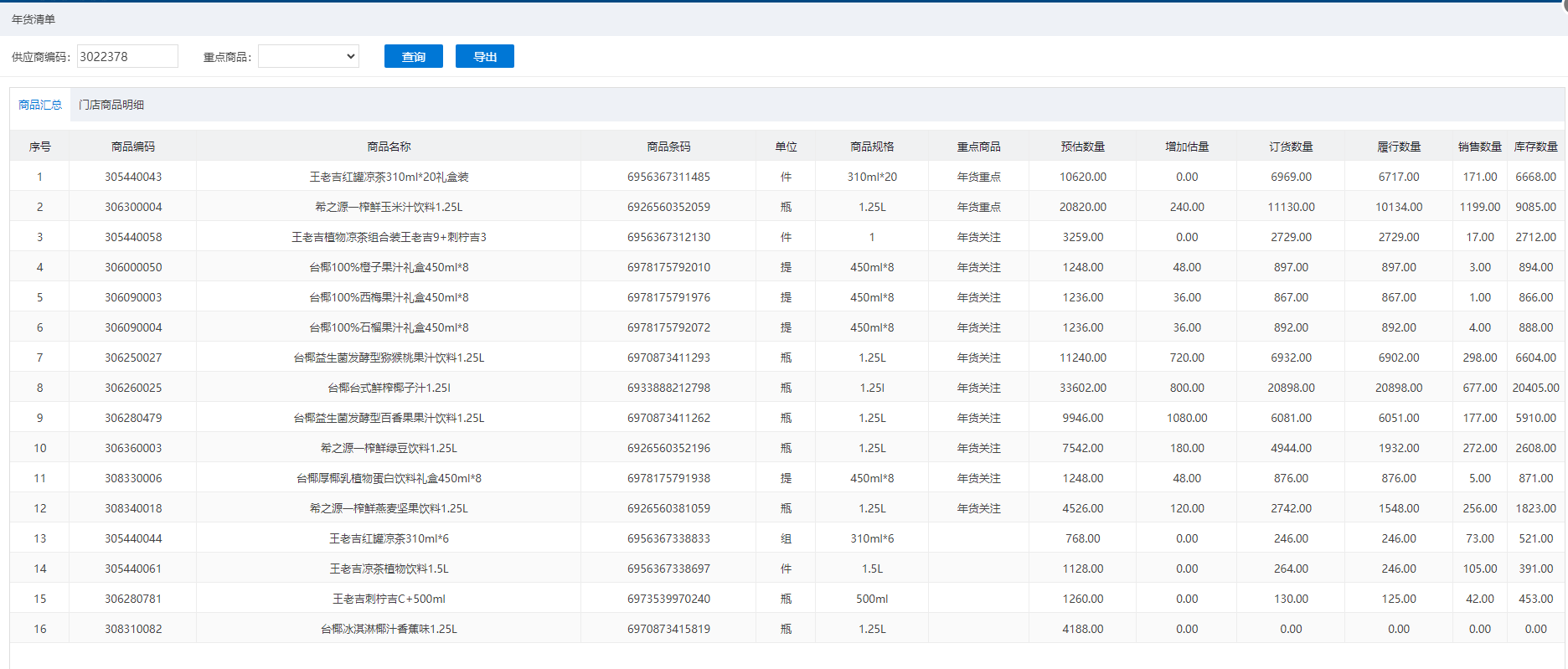Screen dimensions: 1568x669
Task: Click product name 王老吉红罐凉茶310ml*20礼盒装
Action: [x=389, y=177]
